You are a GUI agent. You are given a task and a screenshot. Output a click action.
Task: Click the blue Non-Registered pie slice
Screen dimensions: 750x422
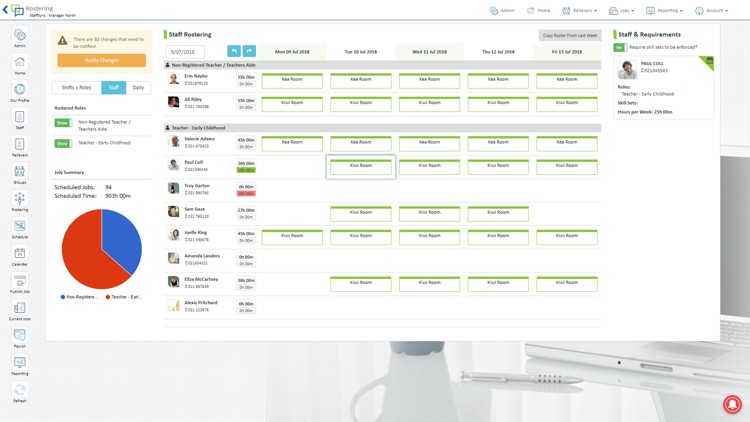point(122,237)
